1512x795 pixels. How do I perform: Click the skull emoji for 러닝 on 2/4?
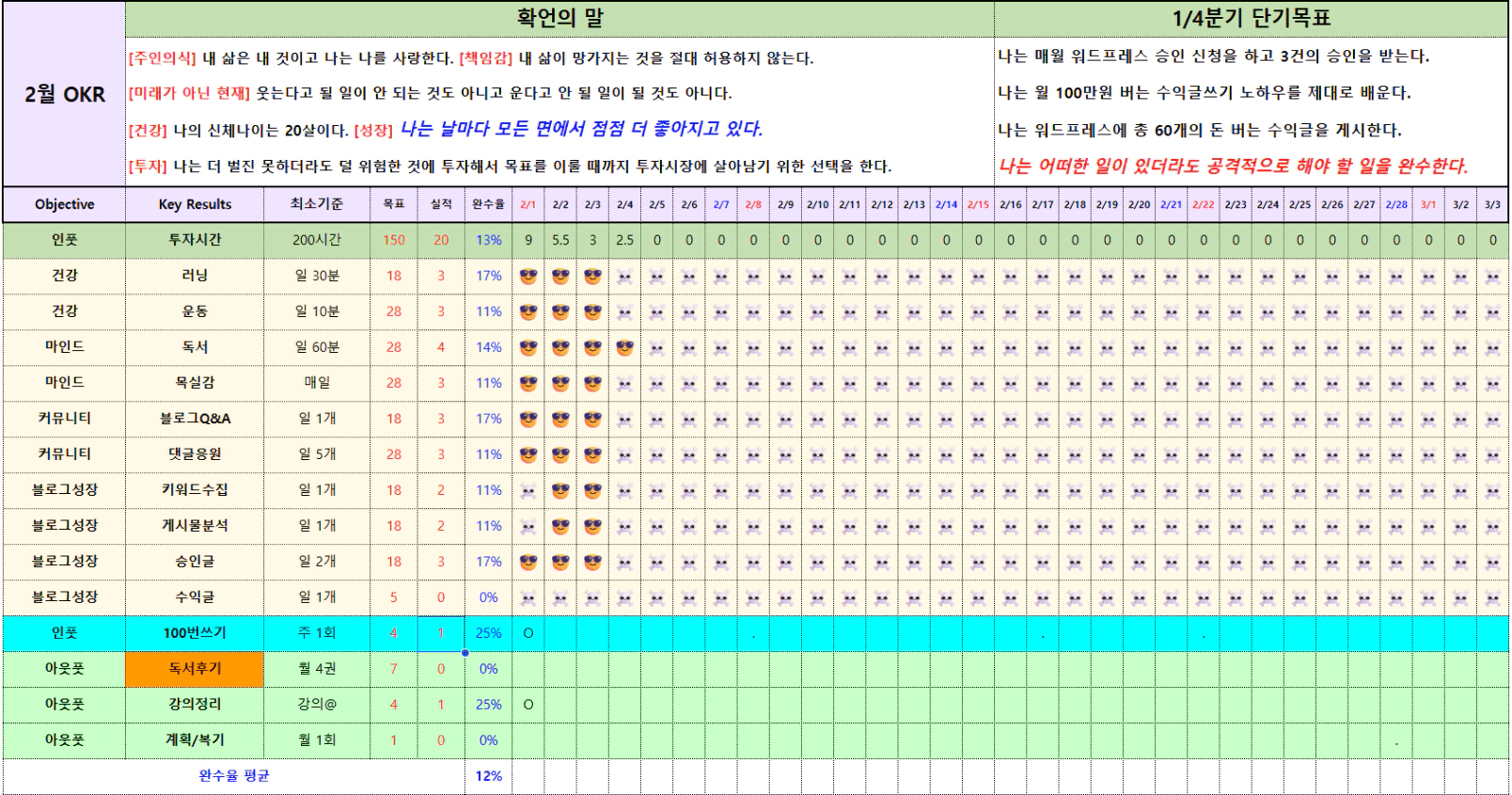pyautogui.click(x=624, y=277)
